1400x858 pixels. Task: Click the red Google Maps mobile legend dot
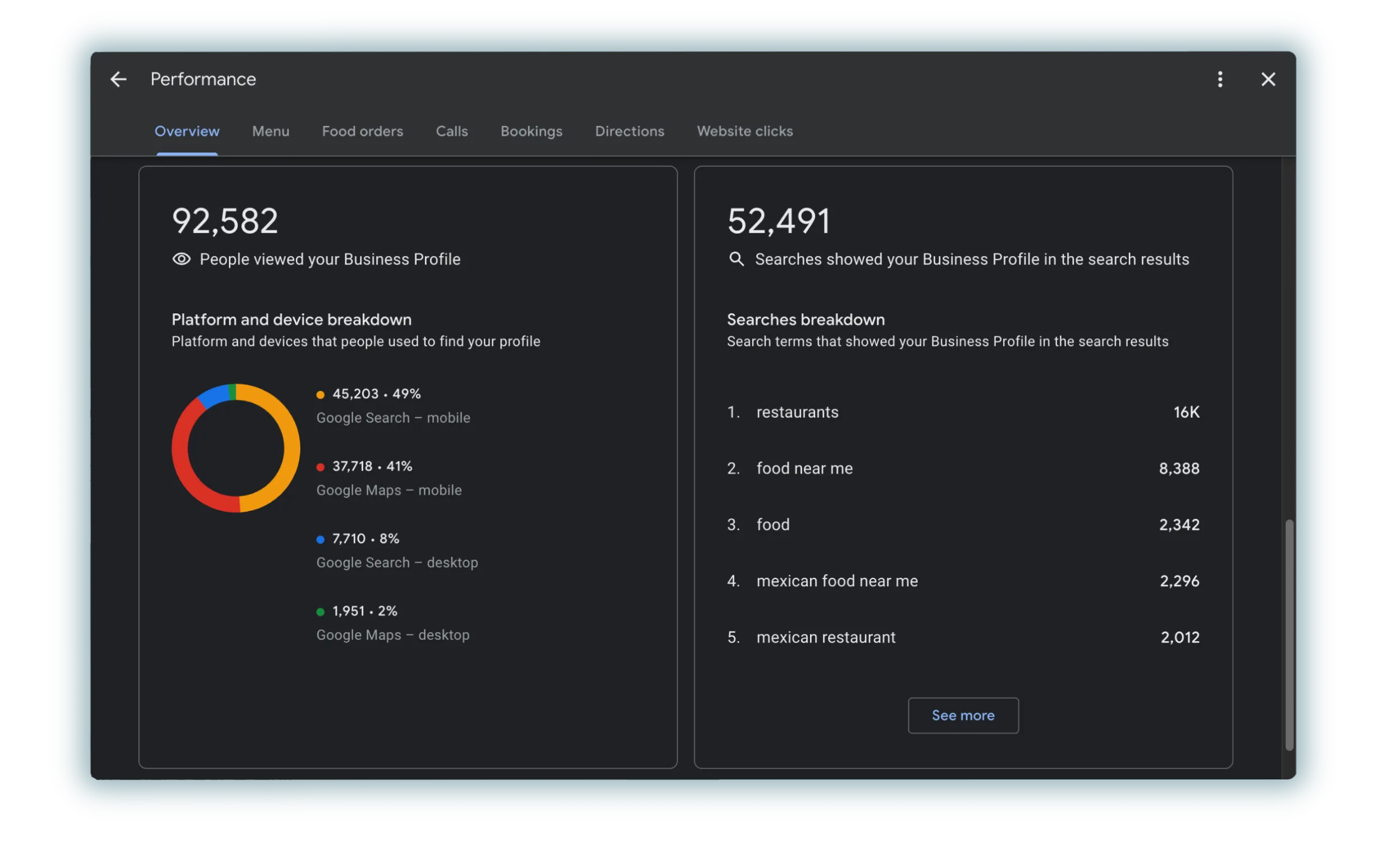[321, 467]
